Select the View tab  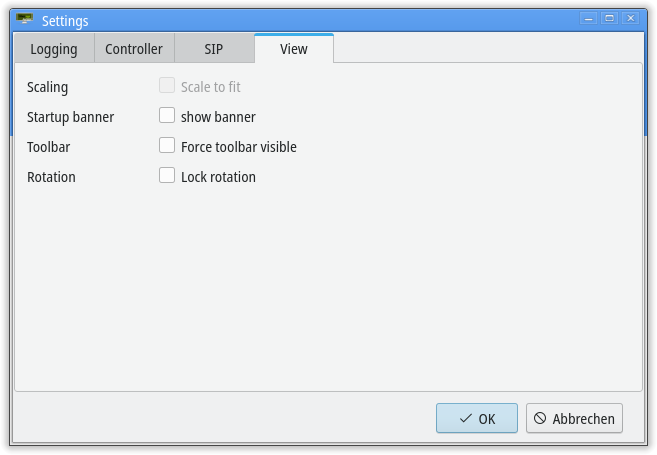pos(294,49)
